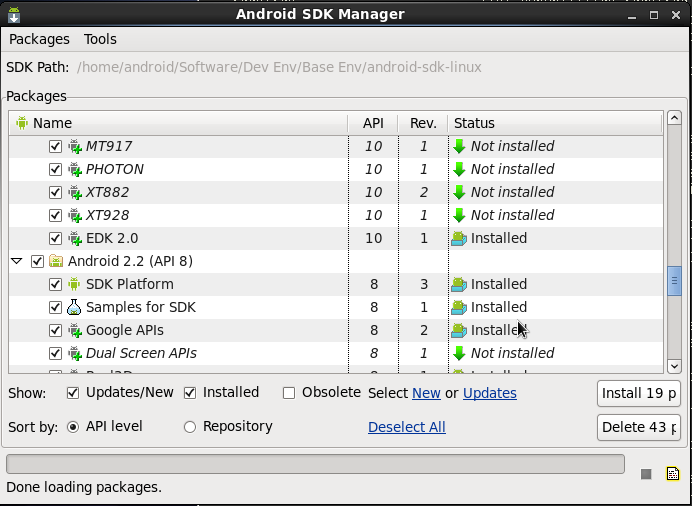Uncheck the MT917 package checkbox
This screenshot has height=506, width=692.
pyautogui.click(x=56, y=146)
